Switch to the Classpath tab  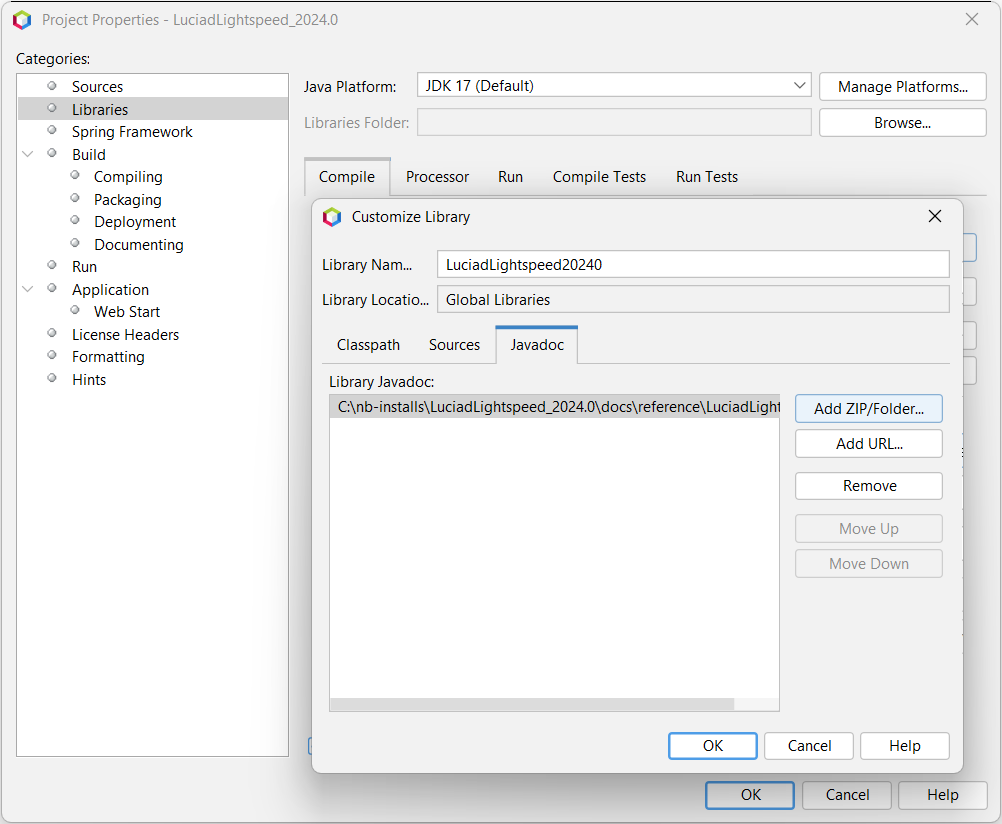[x=368, y=345]
